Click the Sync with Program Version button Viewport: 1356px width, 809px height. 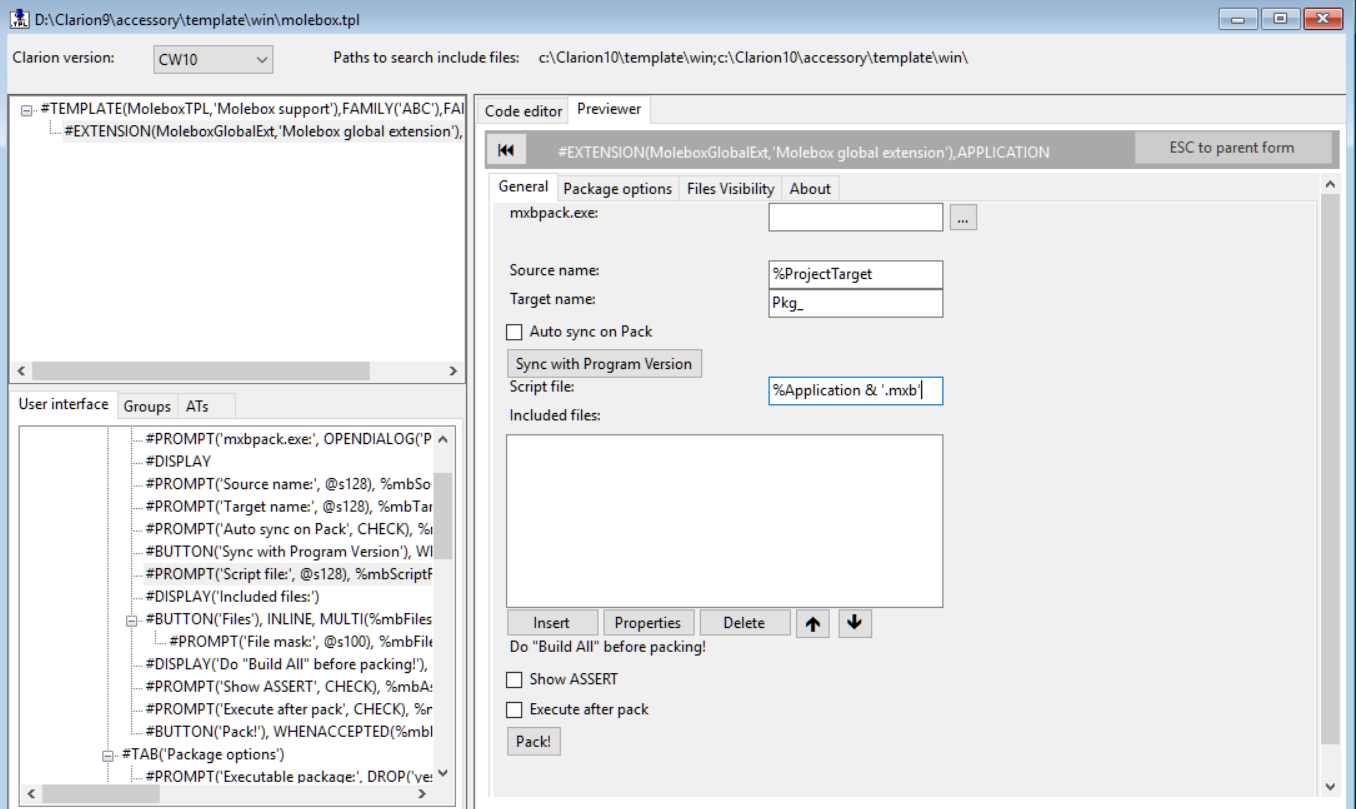[x=604, y=364]
